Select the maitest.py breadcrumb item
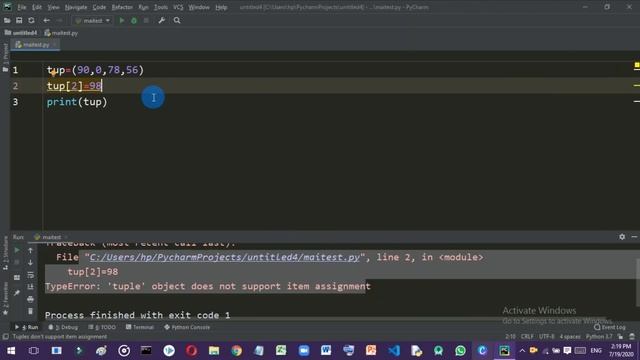The width and height of the screenshot is (640, 360). [x=61, y=33]
